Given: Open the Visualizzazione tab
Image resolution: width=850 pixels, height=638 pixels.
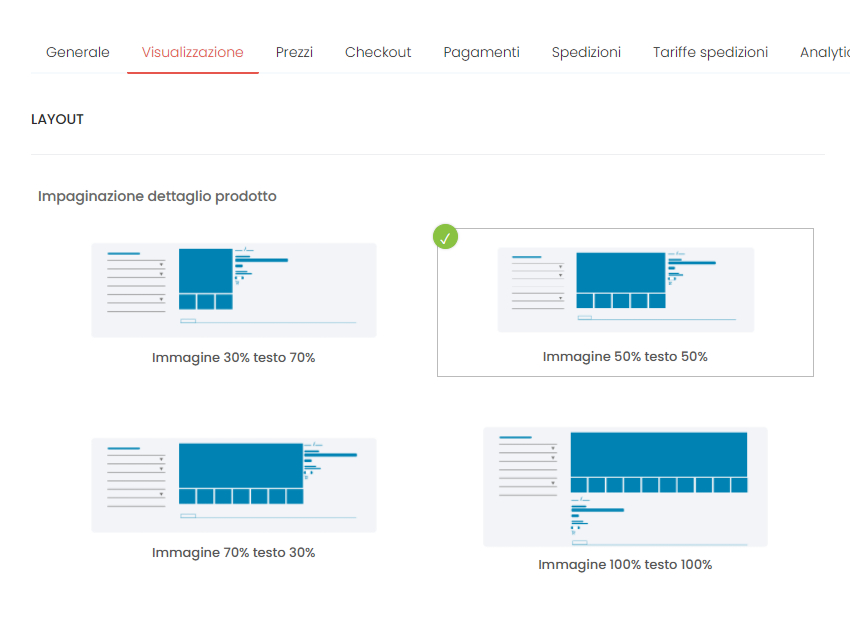Looking at the screenshot, I should 192,52.
